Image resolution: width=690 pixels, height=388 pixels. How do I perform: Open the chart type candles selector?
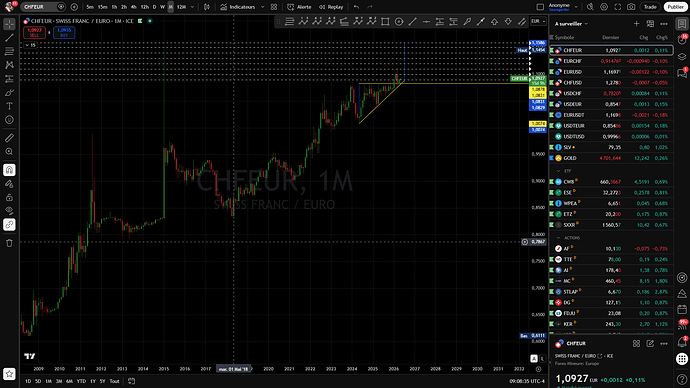click(x=207, y=7)
